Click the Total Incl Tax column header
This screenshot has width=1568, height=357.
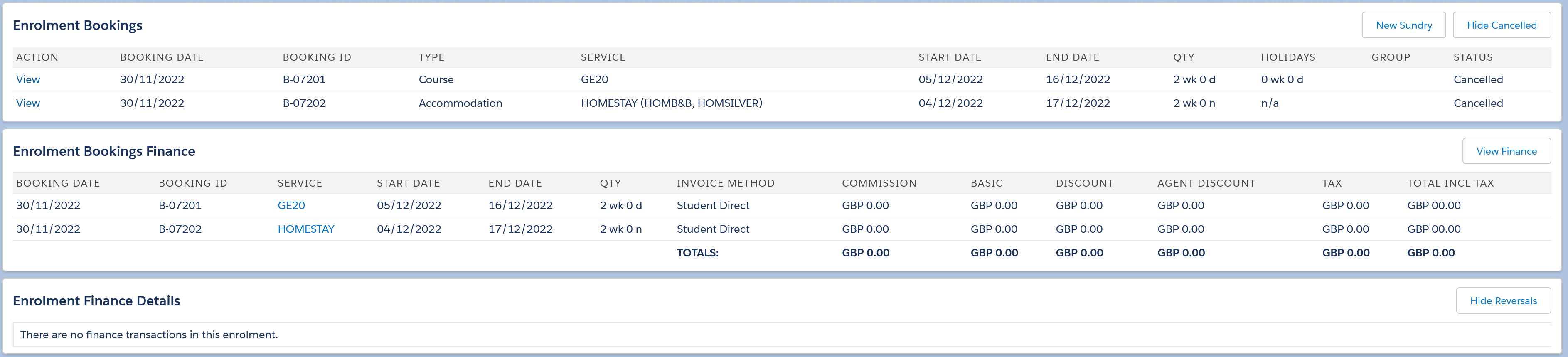pos(1450,183)
